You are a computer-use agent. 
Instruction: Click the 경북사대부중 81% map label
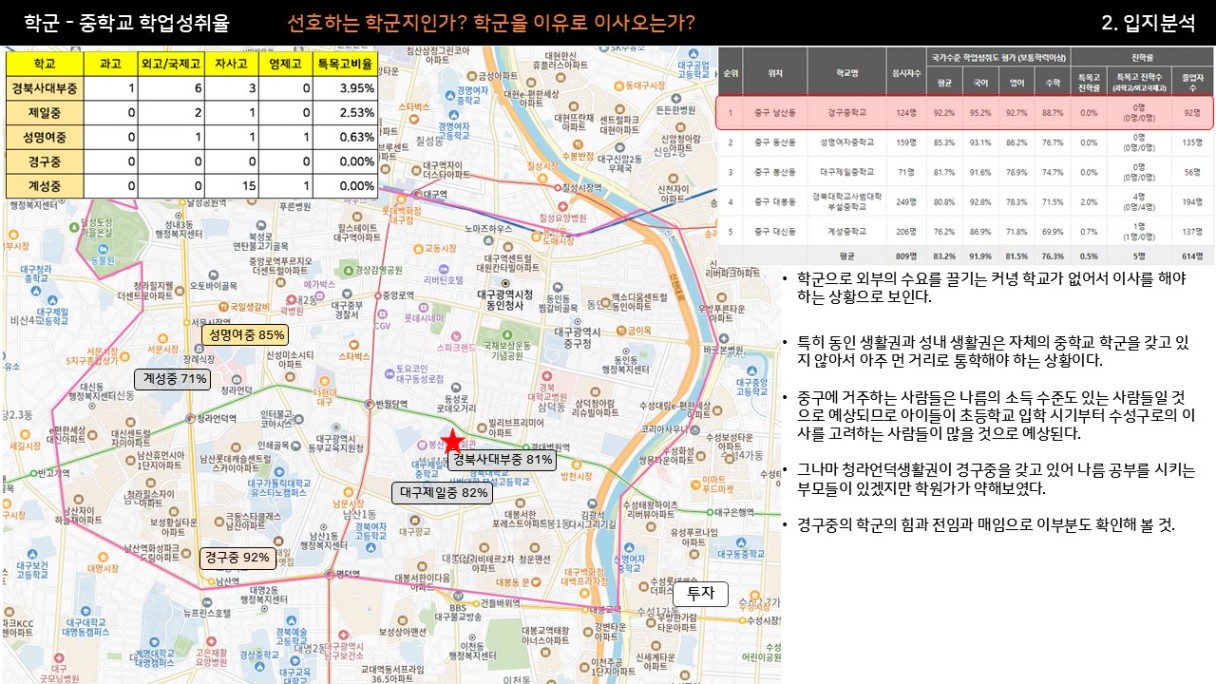(x=502, y=460)
